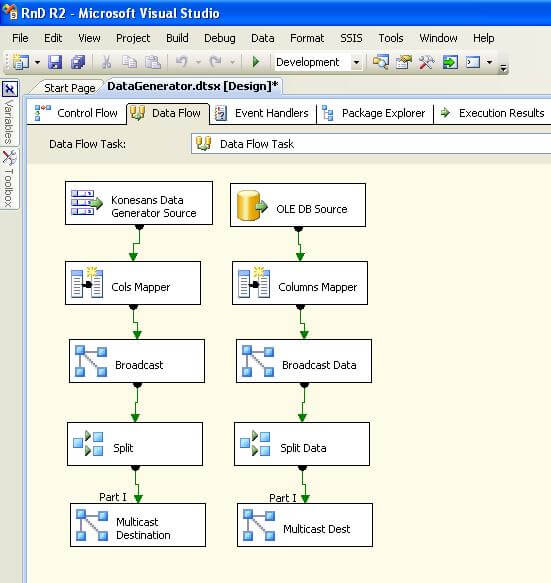Open the Build menu
551x583 pixels.
(x=177, y=38)
